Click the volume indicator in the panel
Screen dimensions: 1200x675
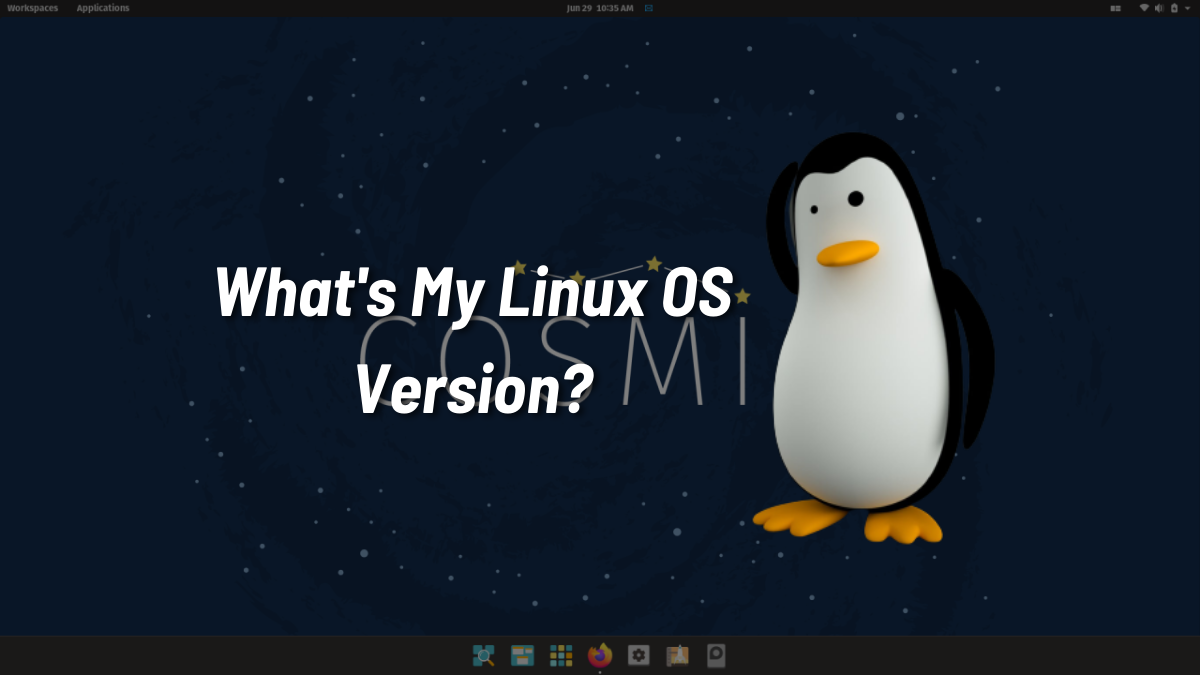[1158, 8]
